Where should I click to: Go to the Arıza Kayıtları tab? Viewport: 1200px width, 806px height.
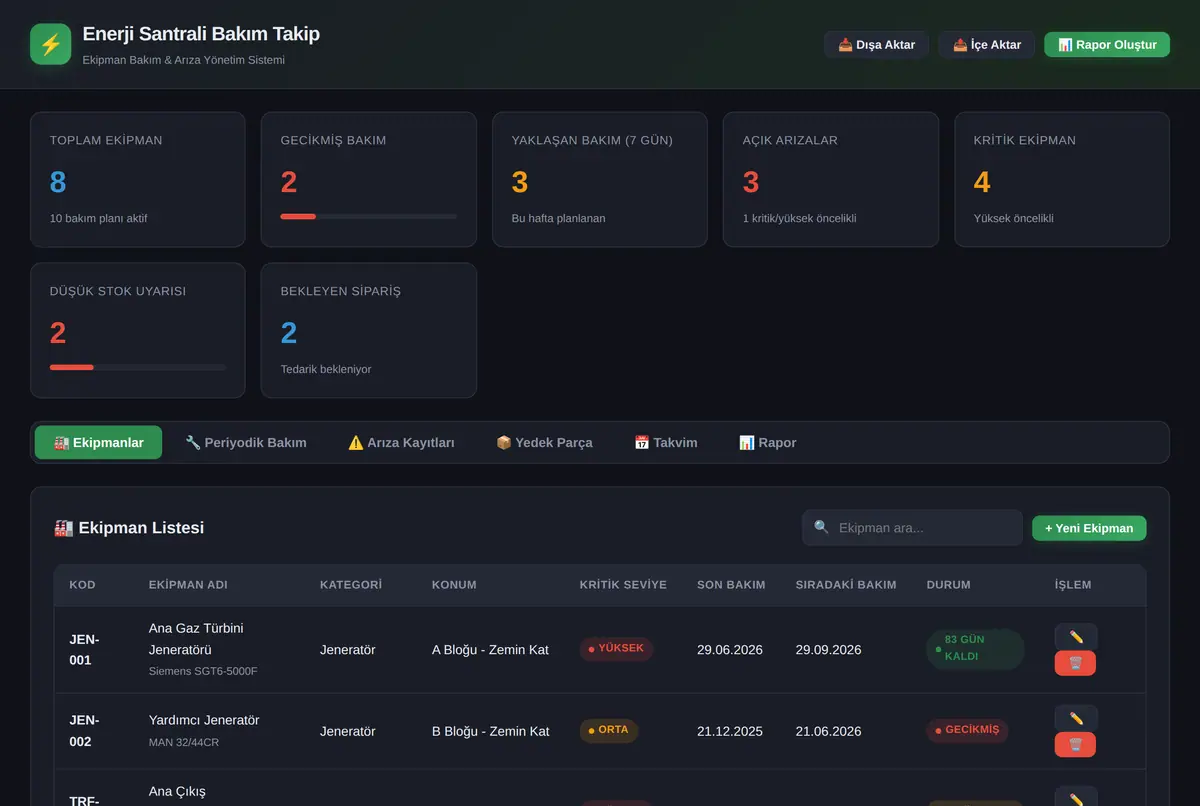401,443
